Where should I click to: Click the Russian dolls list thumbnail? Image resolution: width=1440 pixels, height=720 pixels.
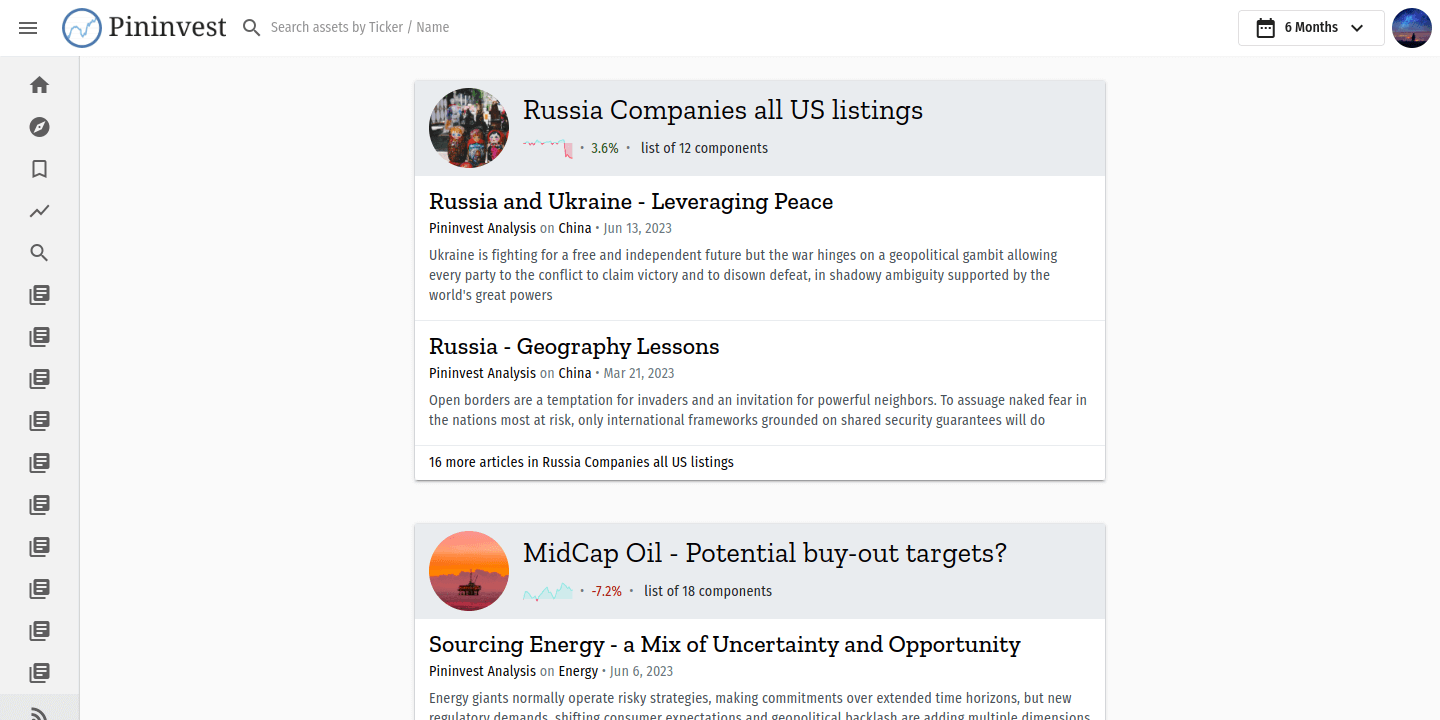pyautogui.click(x=469, y=128)
